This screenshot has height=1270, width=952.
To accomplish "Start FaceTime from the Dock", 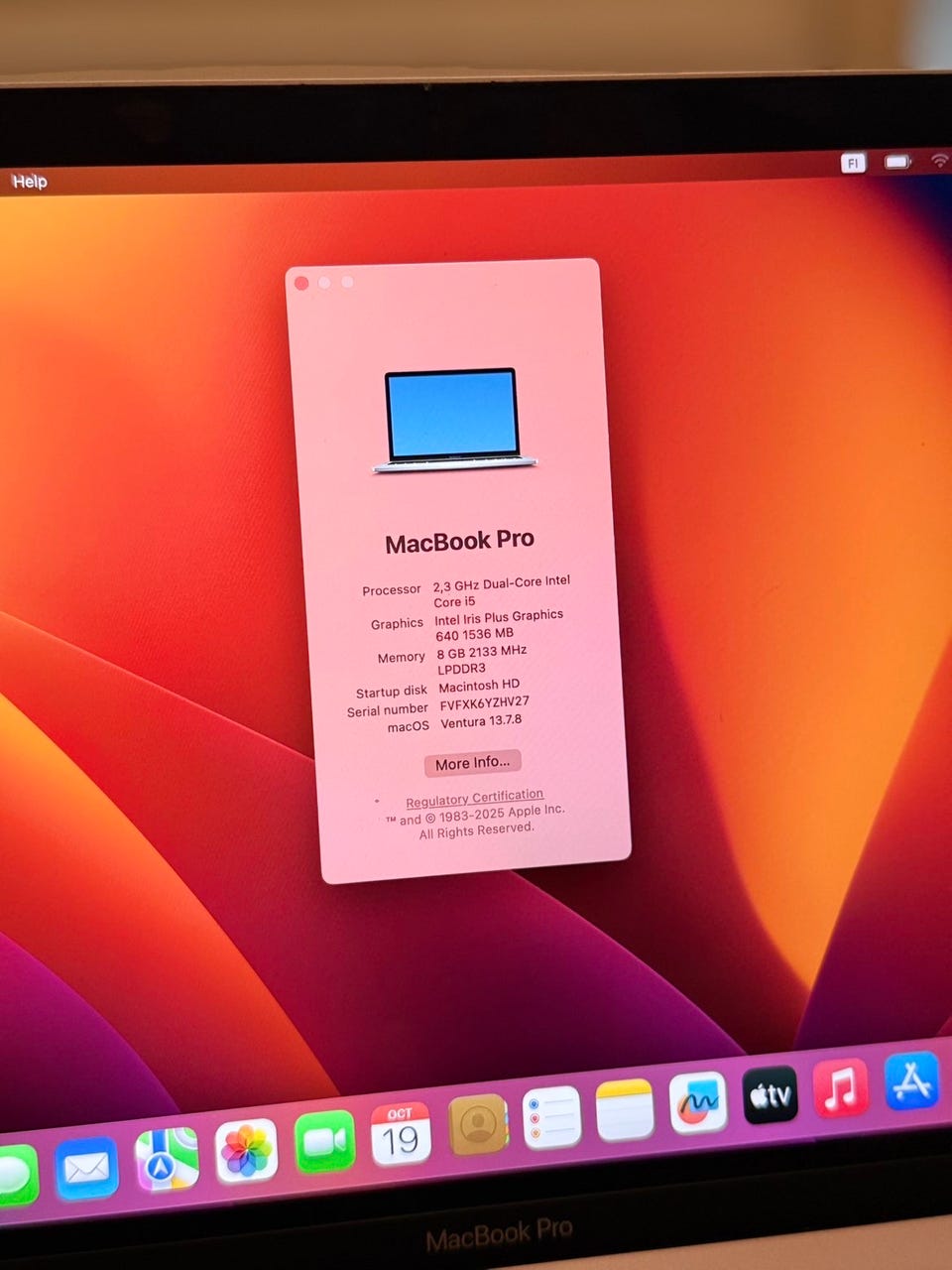I will point(324,1141).
